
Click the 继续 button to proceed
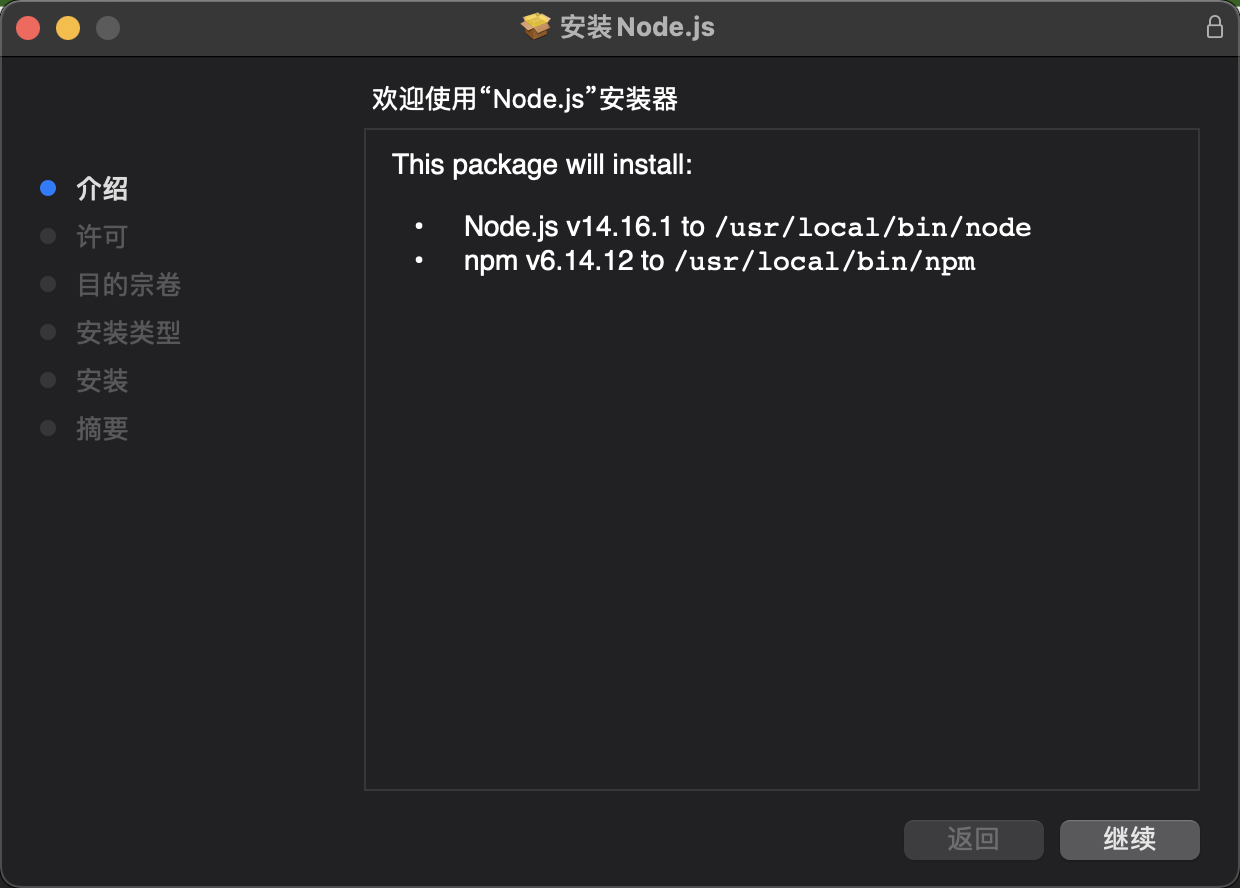click(x=1130, y=840)
